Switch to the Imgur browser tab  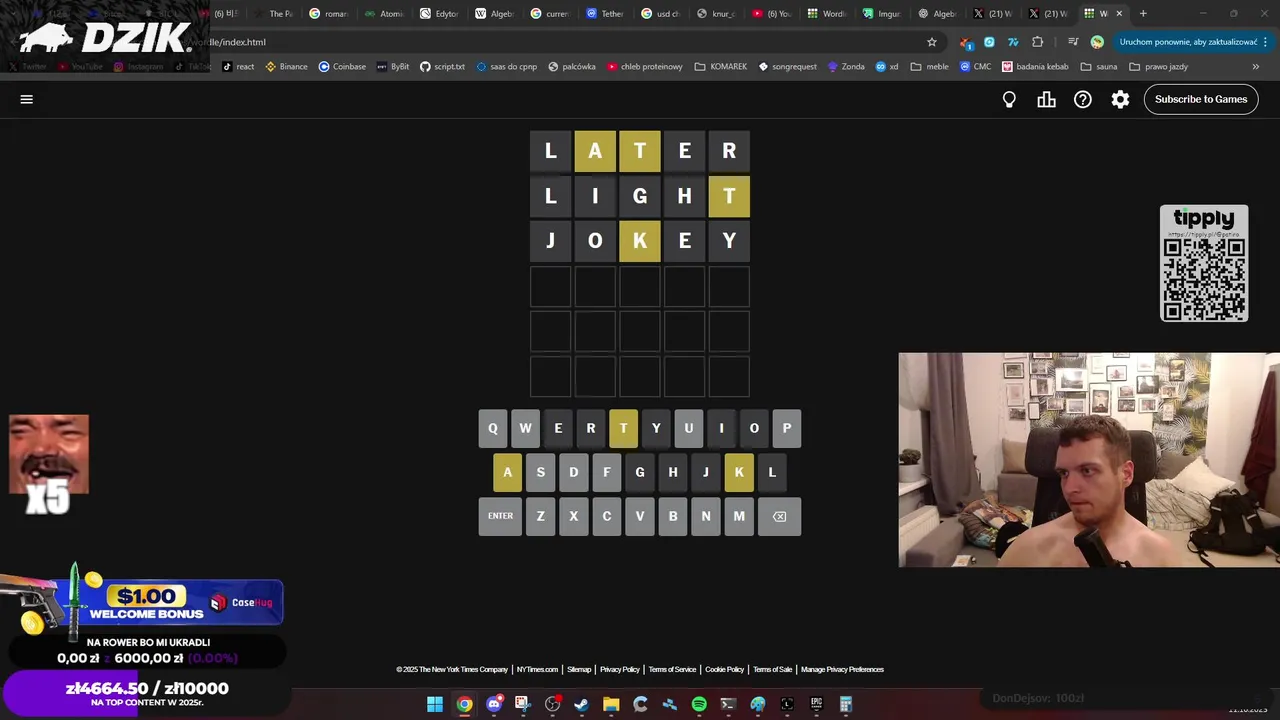pos(882,13)
